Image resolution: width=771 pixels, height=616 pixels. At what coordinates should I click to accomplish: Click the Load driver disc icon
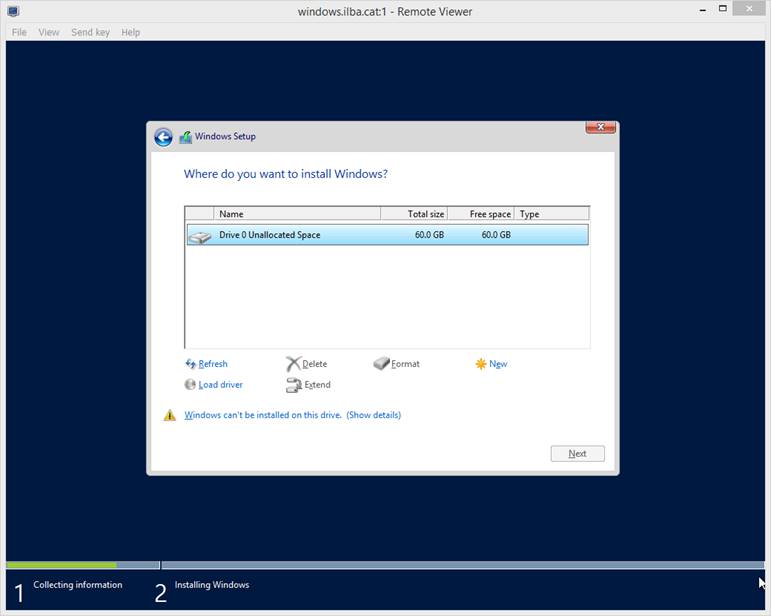pyautogui.click(x=190, y=384)
